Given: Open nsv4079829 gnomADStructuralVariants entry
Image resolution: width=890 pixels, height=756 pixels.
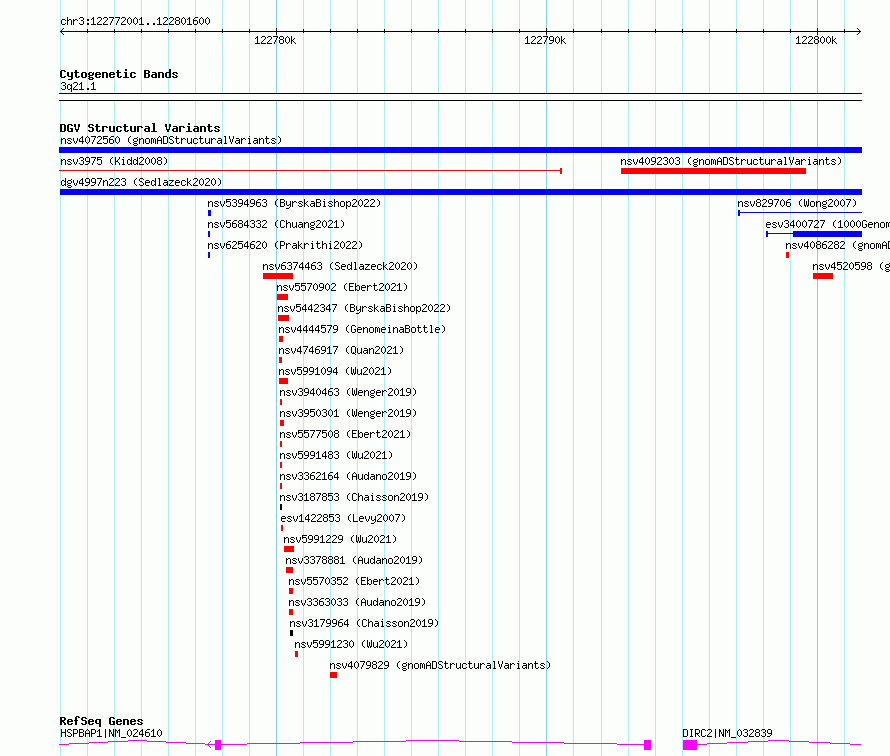Looking at the screenshot, I should [x=440, y=665].
